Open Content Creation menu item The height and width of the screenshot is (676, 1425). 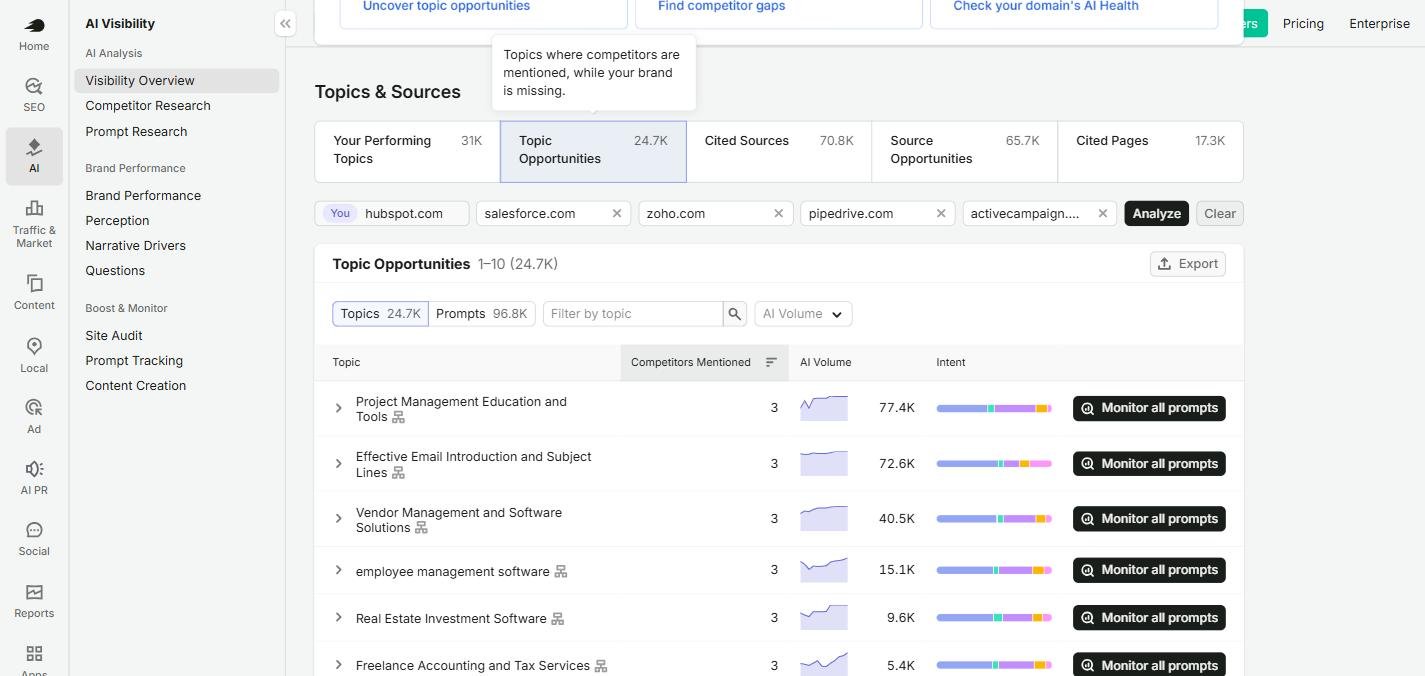(135, 386)
